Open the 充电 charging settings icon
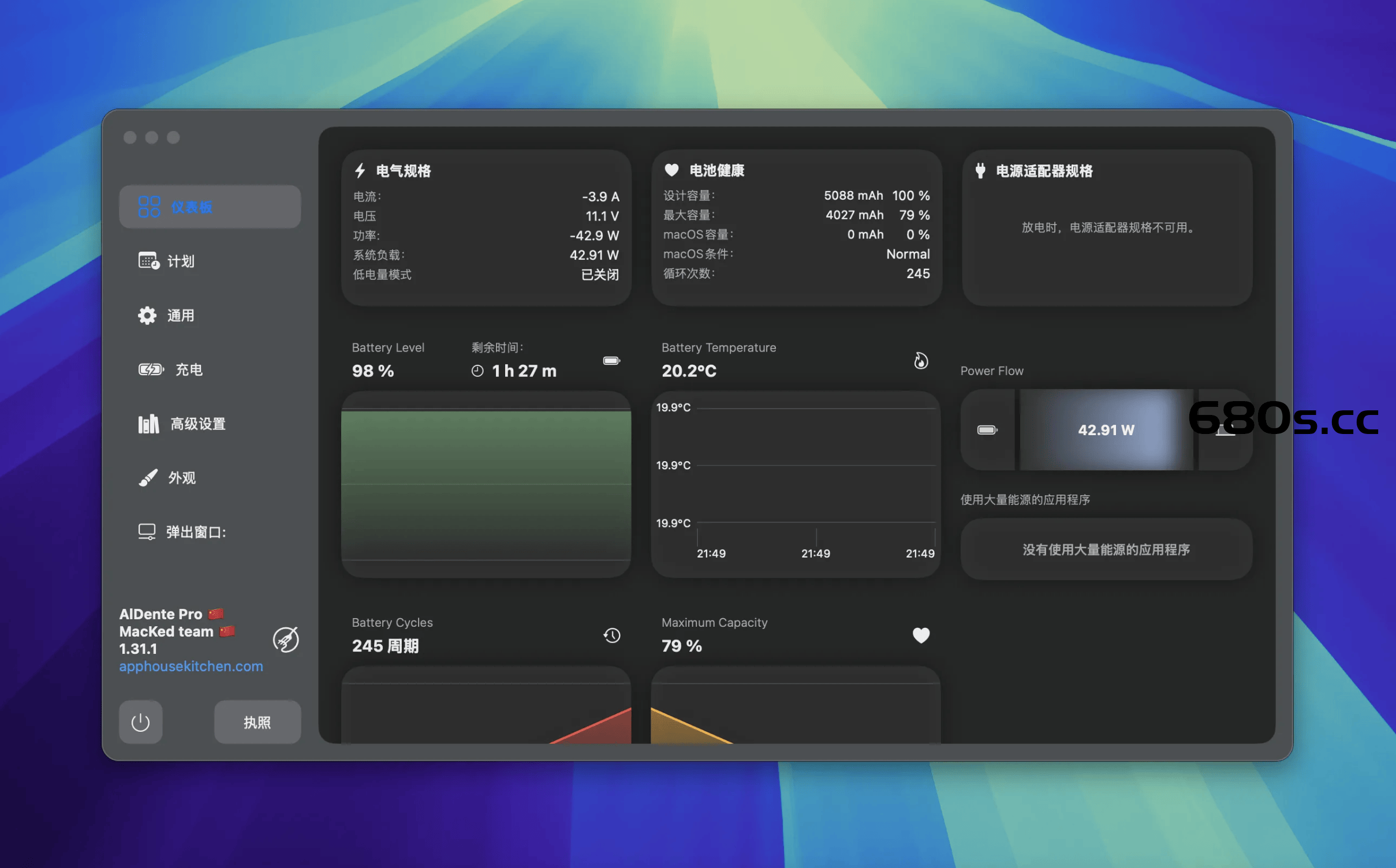This screenshot has width=1396, height=868. coord(149,369)
